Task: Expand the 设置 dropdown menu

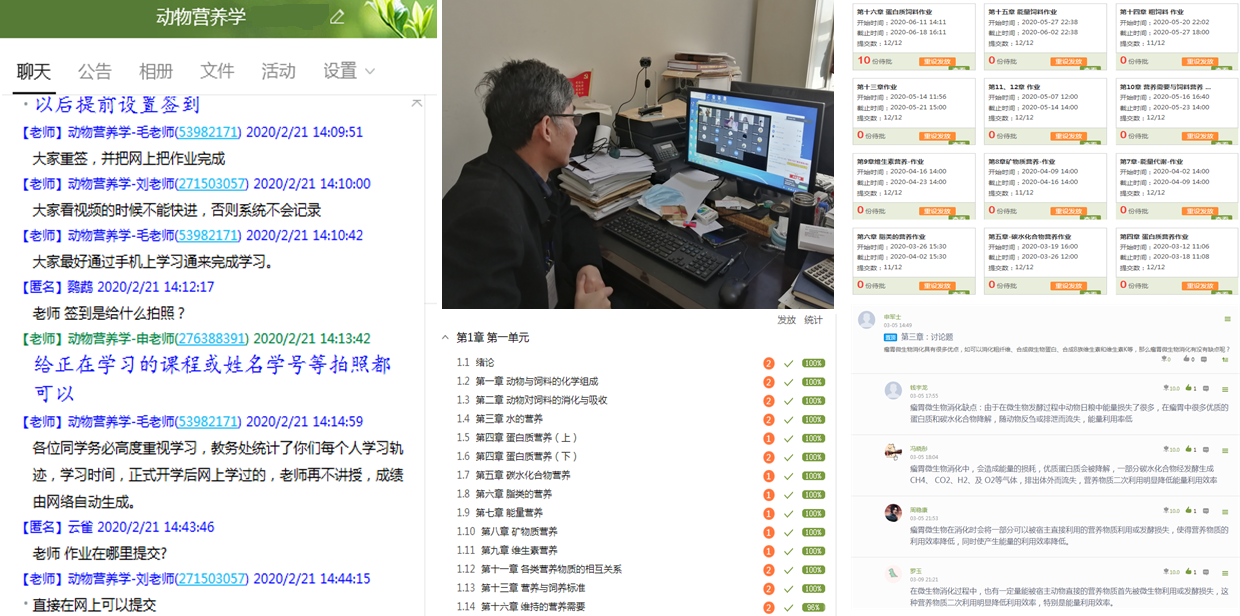Action: (x=348, y=71)
